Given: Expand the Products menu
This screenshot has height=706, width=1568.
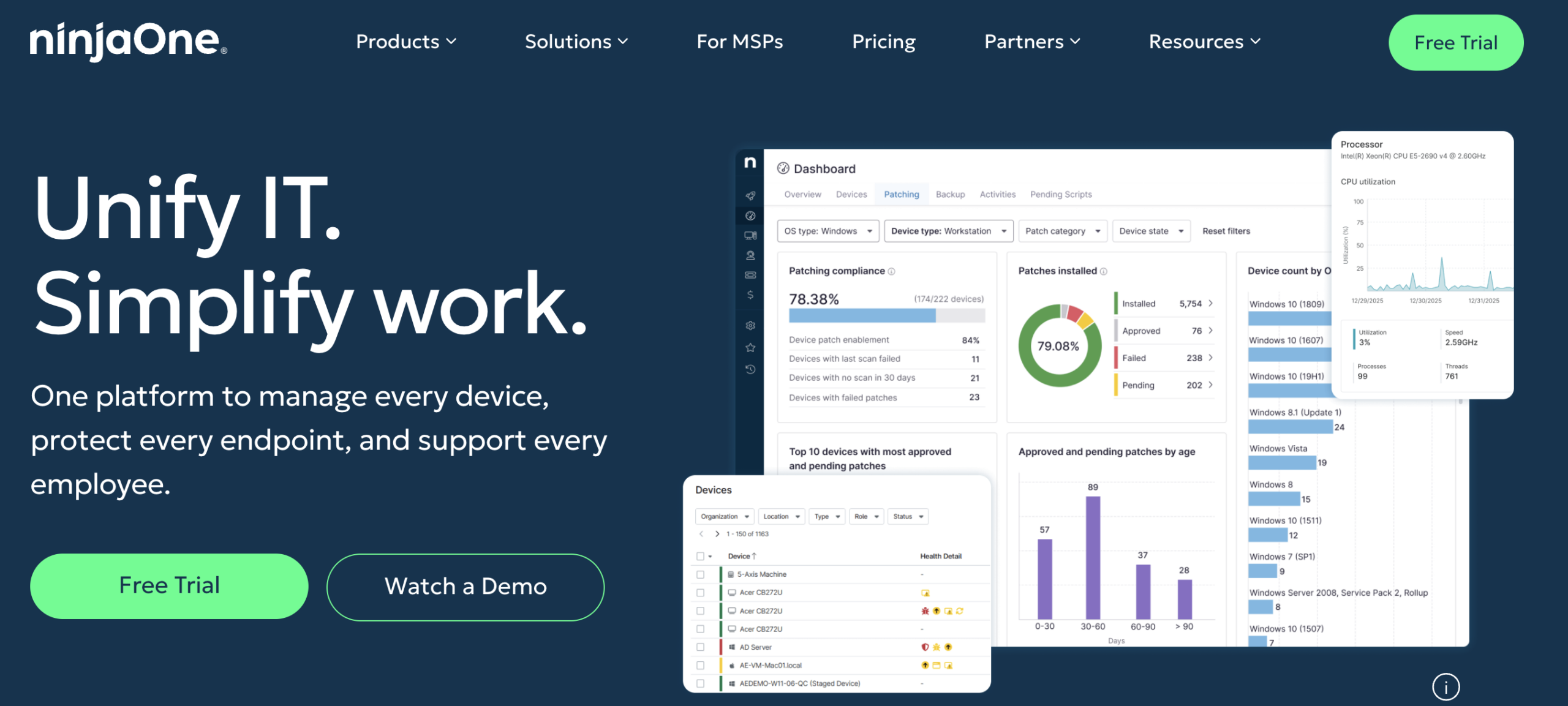Looking at the screenshot, I should click(x=406, y=42).
